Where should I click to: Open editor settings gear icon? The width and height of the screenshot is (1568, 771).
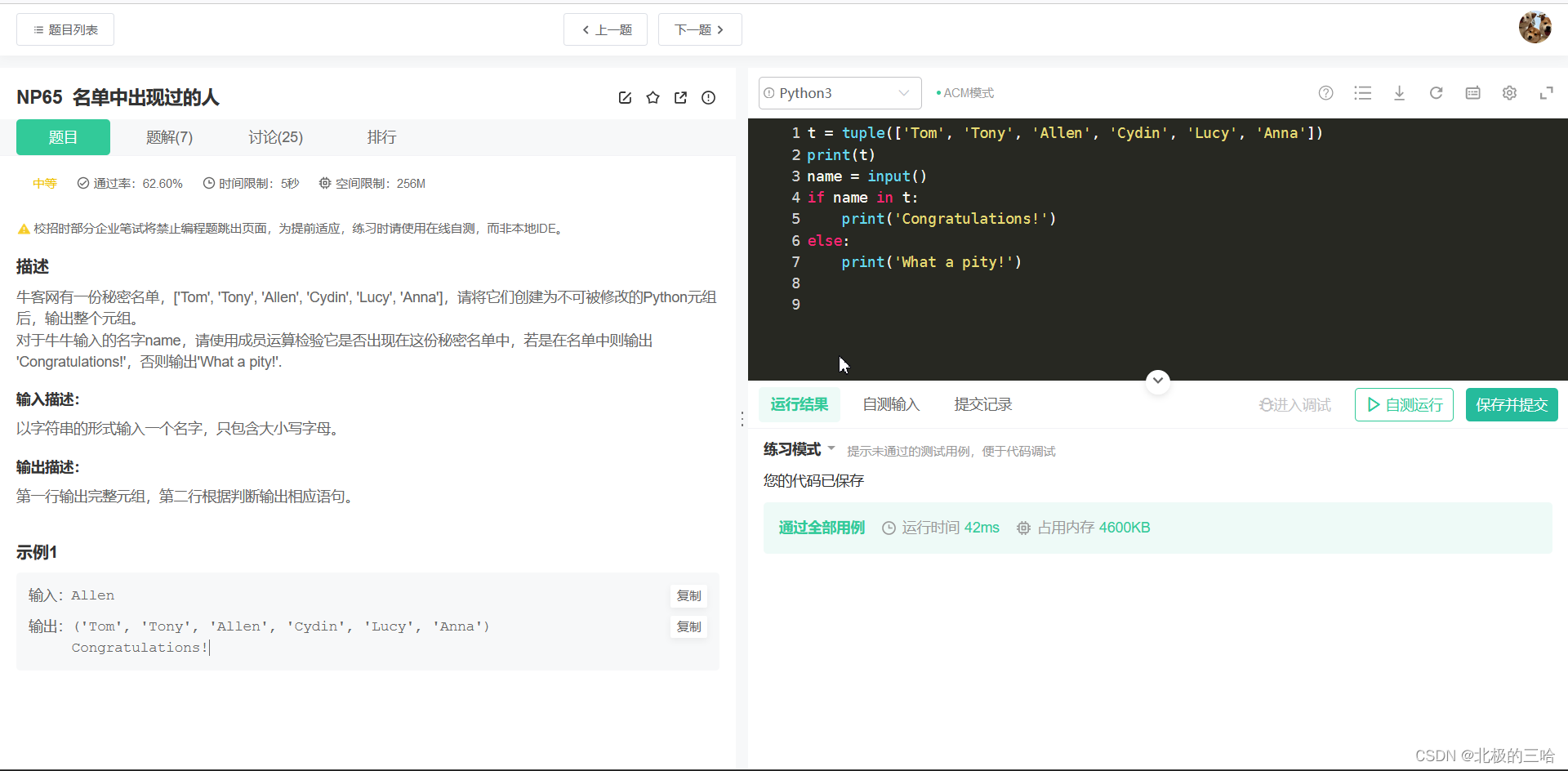pyautogui.click(x=1509, y=93)
